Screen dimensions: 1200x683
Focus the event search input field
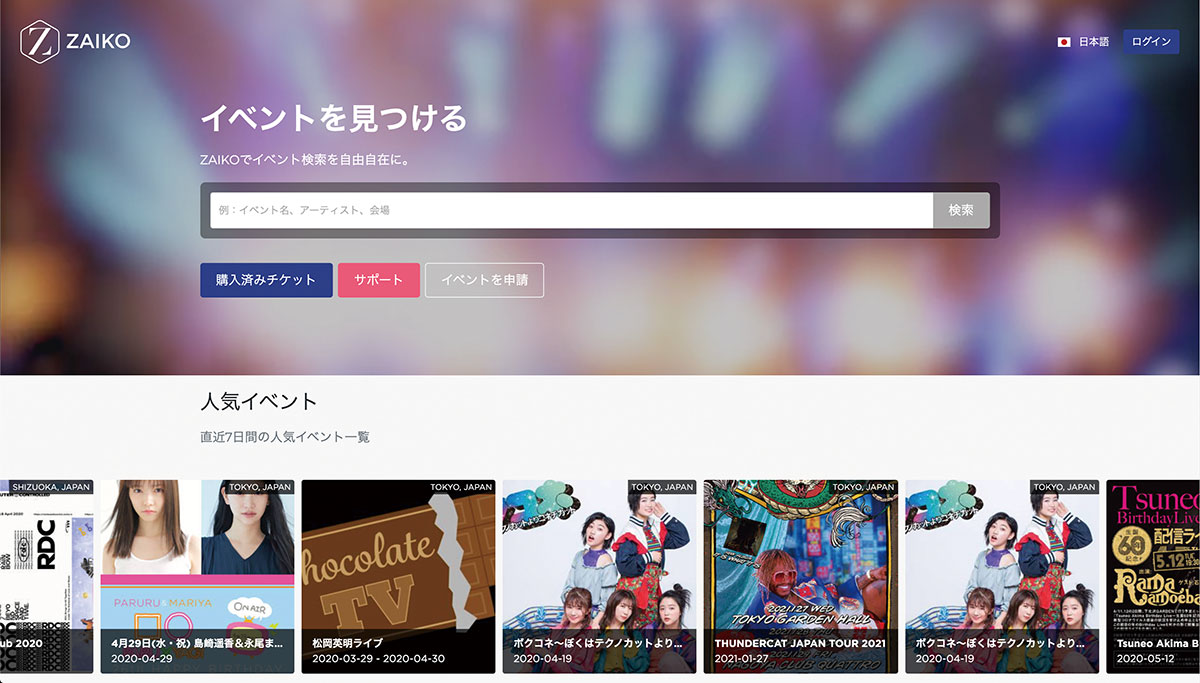pos(571,210)
